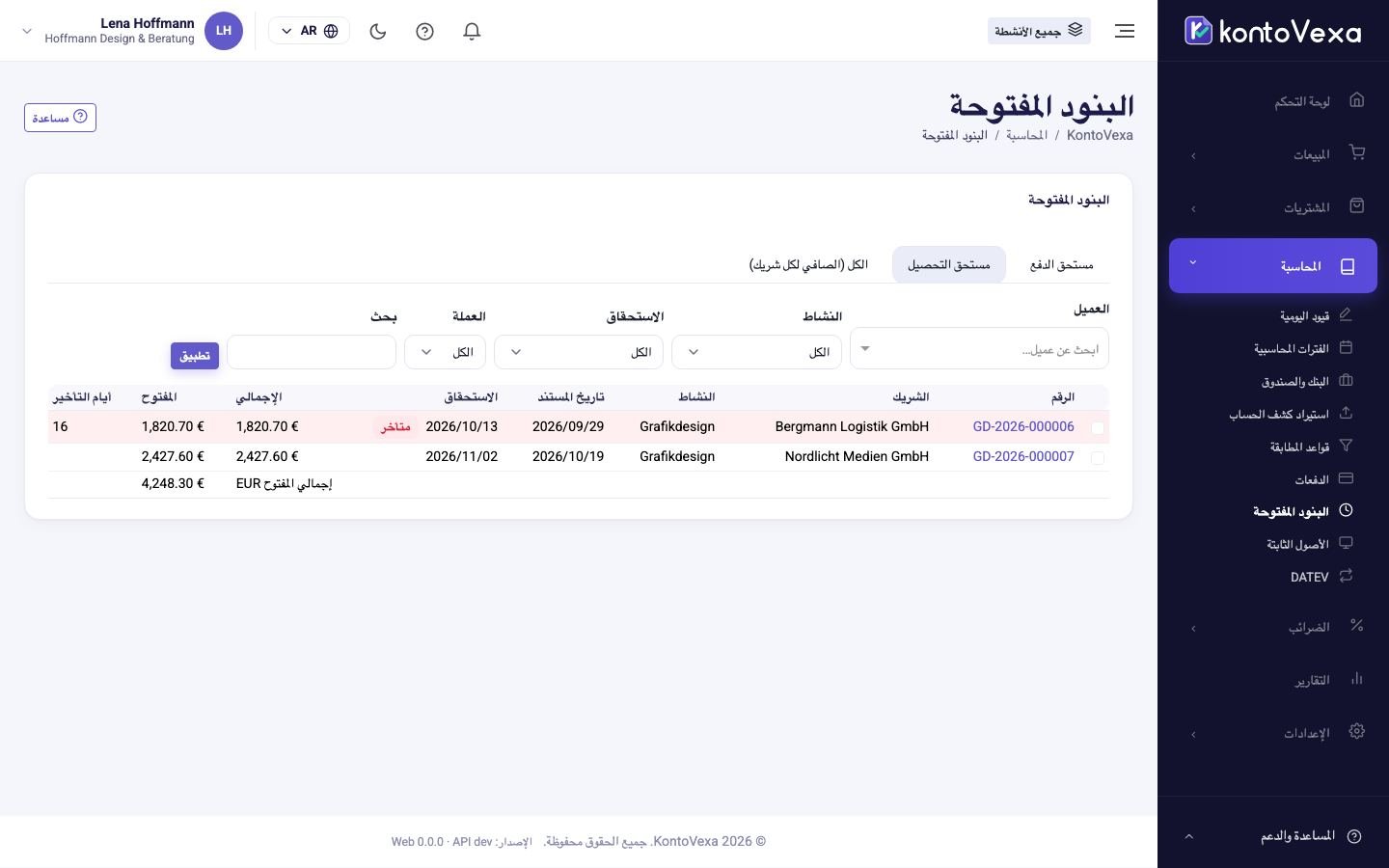This screenshot has height=868, width=1389.
Task: Open the AR language selector
Action: point(309,31)
